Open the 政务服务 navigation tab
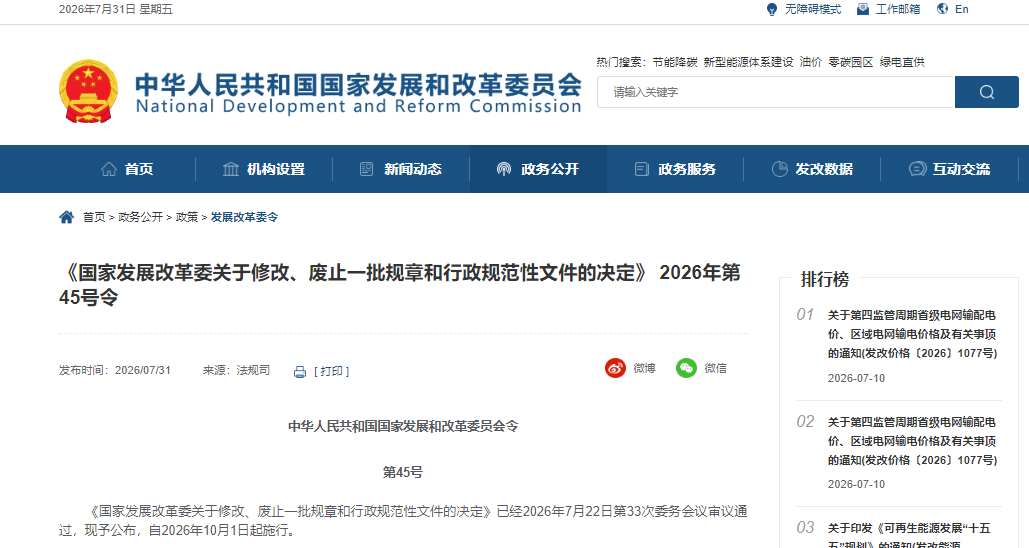The width and height of the screenshot is (1029, 548). tap(675, 169)
